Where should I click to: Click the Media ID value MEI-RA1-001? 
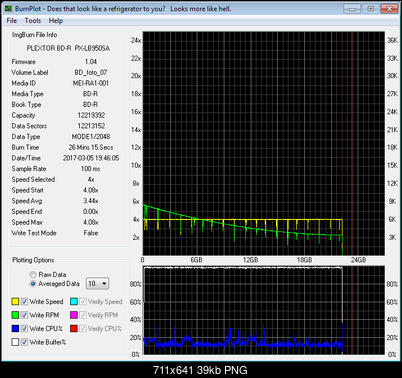point(91,83)
